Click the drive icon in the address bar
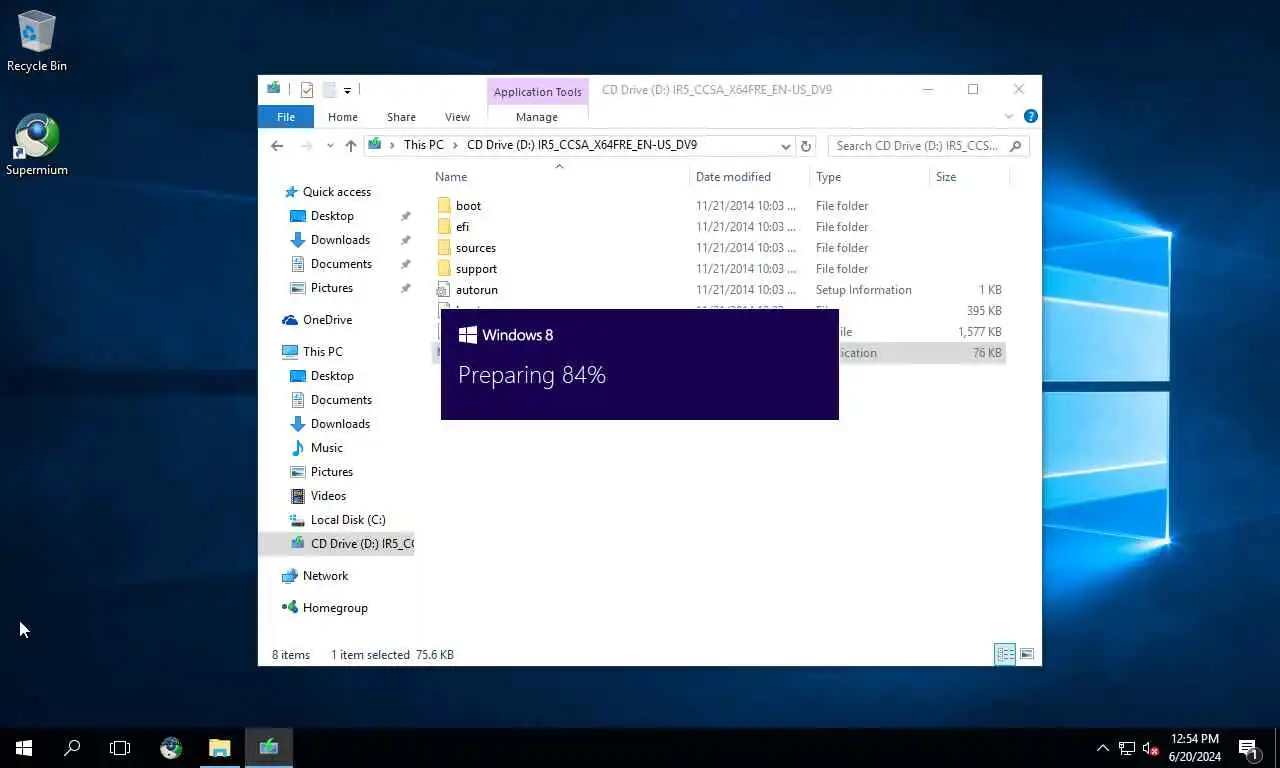Screen dimensions: 1280x768 (375, 145)
